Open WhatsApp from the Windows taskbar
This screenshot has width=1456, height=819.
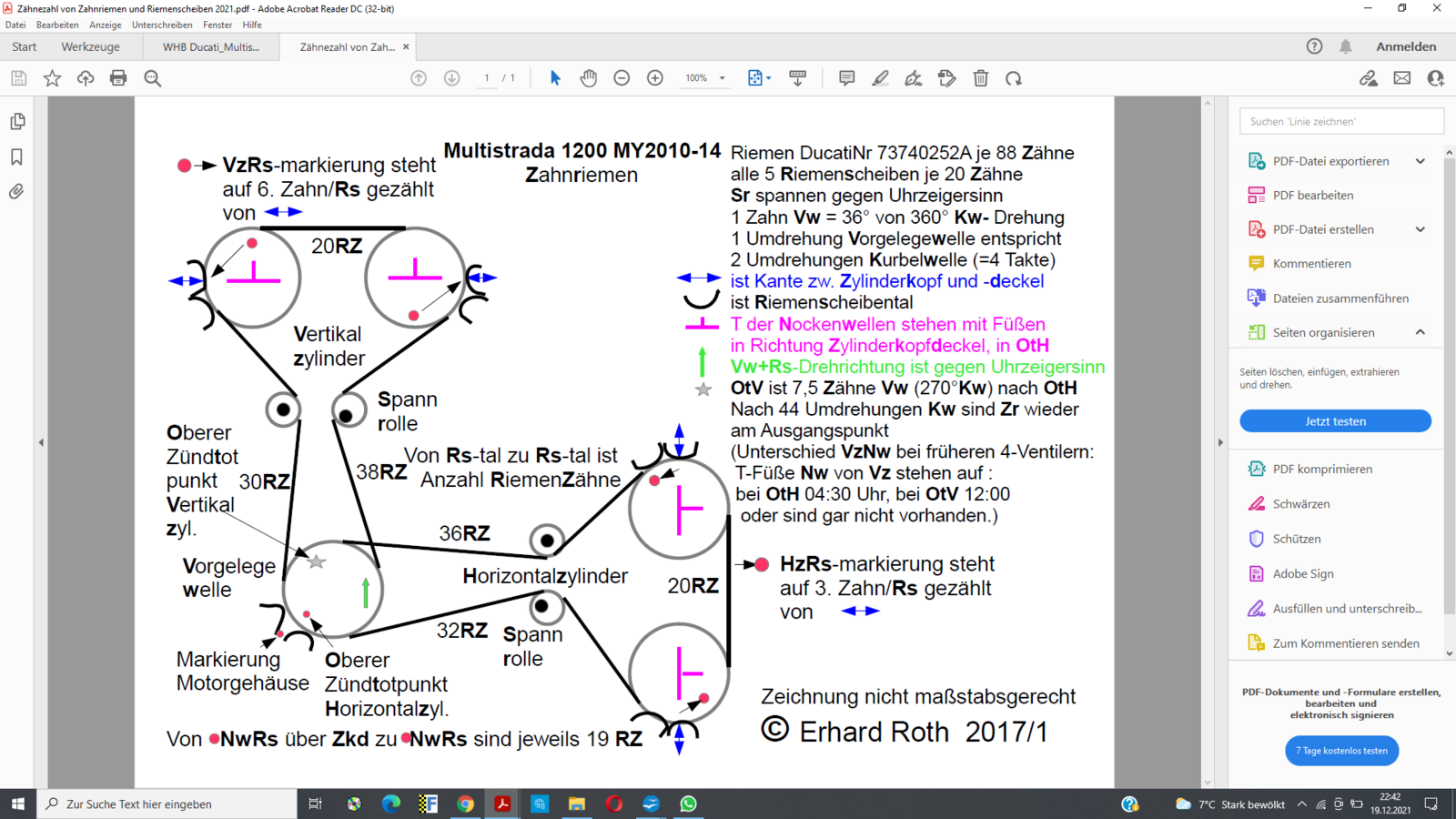(688, 804)
